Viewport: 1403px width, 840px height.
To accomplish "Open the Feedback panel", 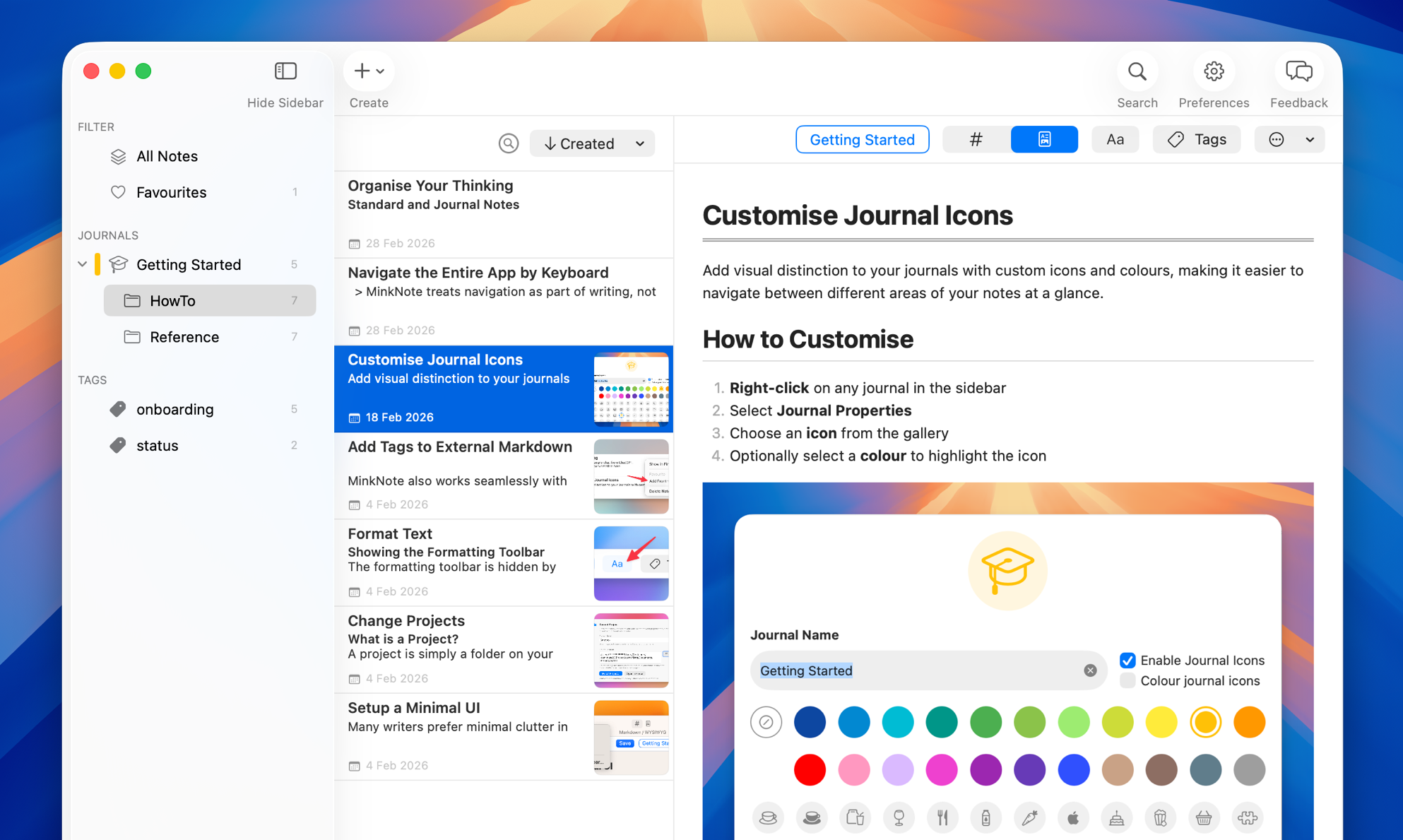I will coord(1298,71).
